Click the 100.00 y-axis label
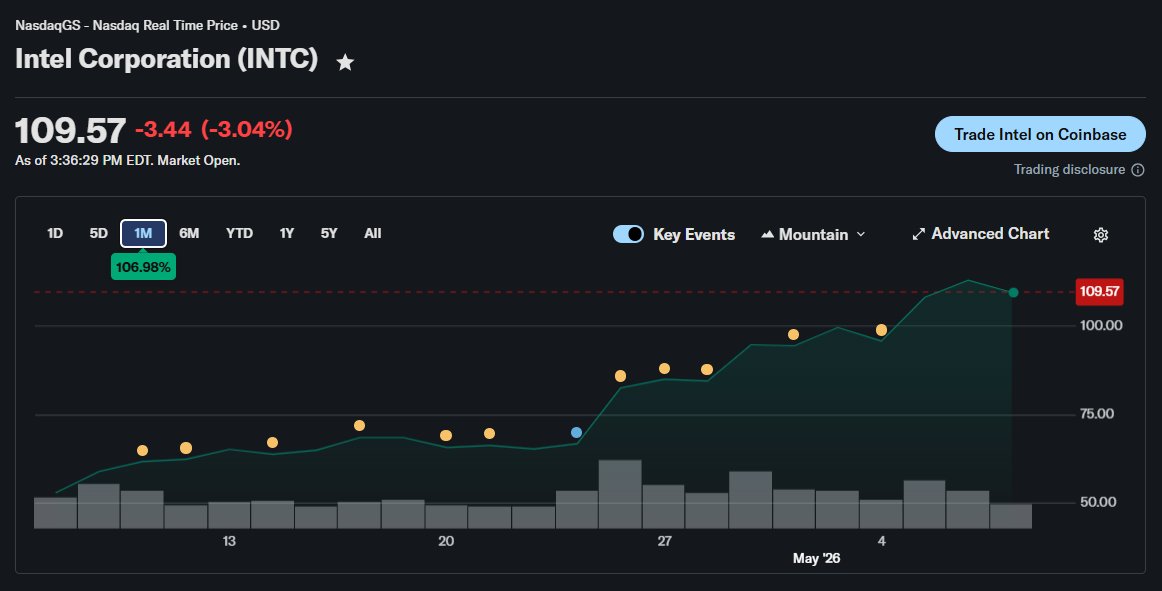The height and width of the screenshot is (591, 1162). [1100, 326]
